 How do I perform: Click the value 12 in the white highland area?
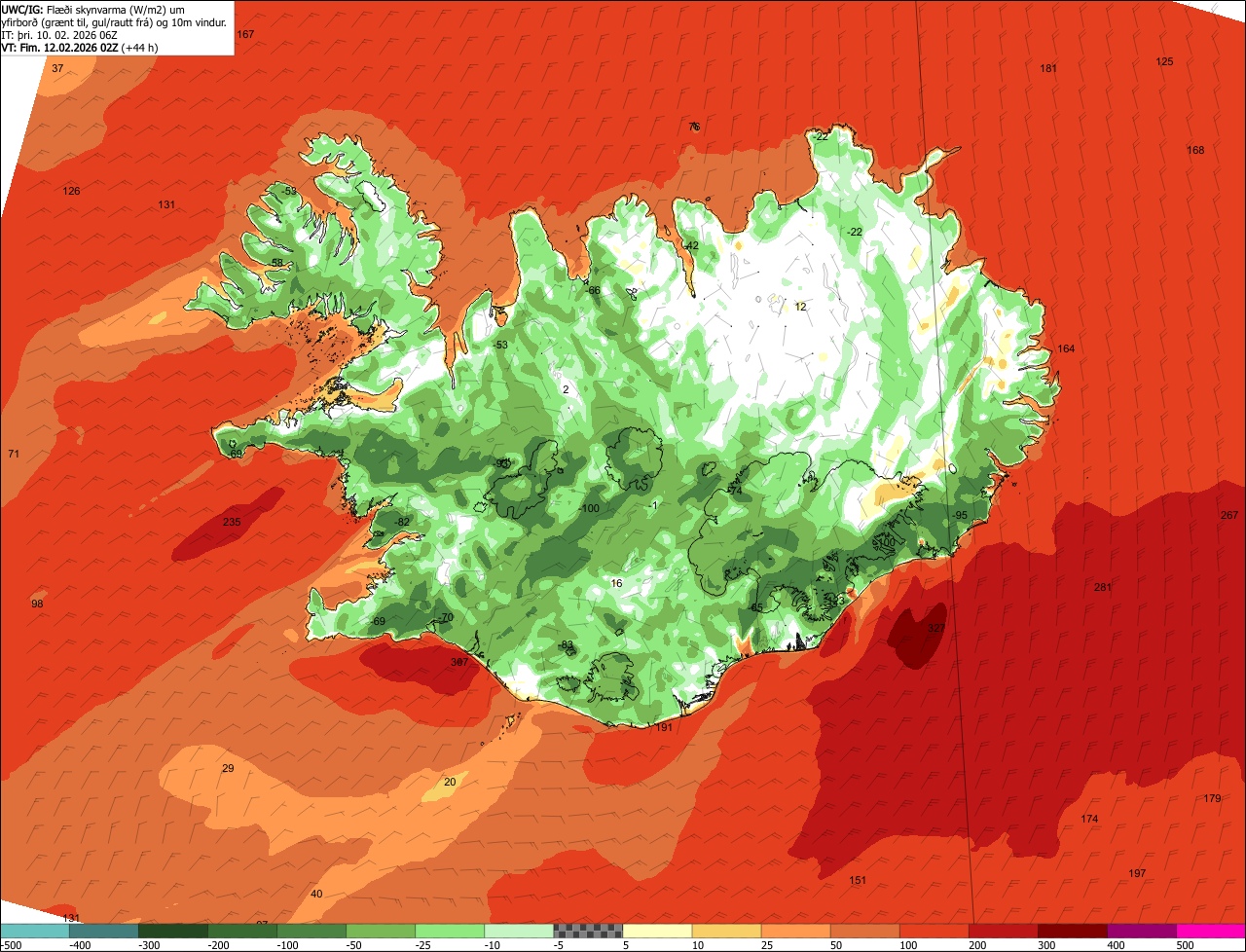pyautogui.click(x=801, y=307)
